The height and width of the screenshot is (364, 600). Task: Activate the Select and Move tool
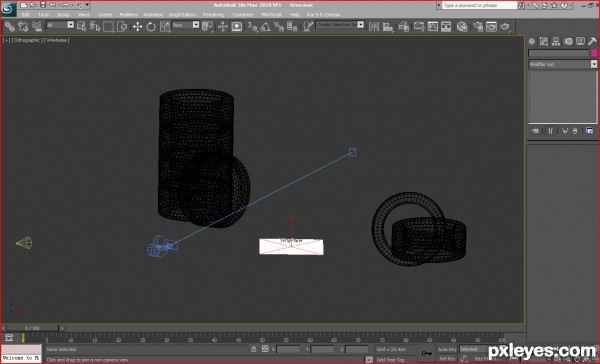(137, 26)
